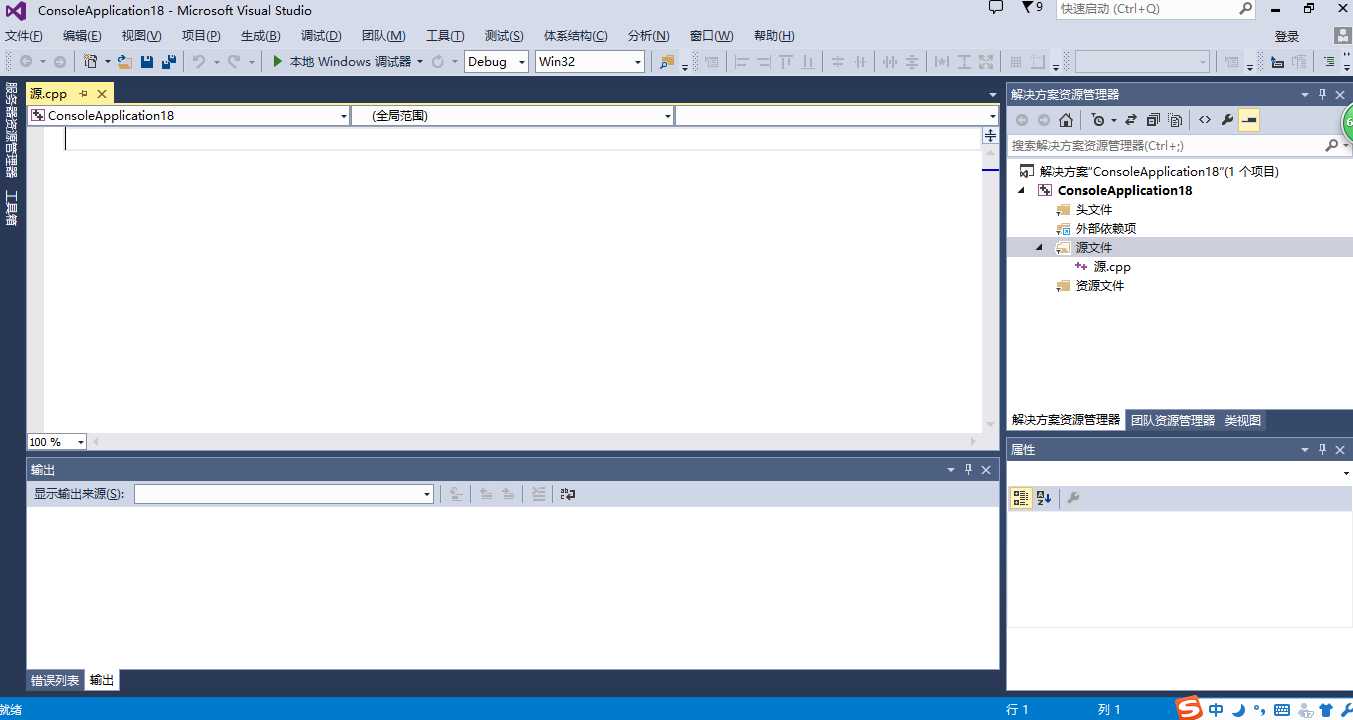The width and height of the screenshot is (1353, 720).
Task: Click the 快速启动 search box
Action: 1155,8
